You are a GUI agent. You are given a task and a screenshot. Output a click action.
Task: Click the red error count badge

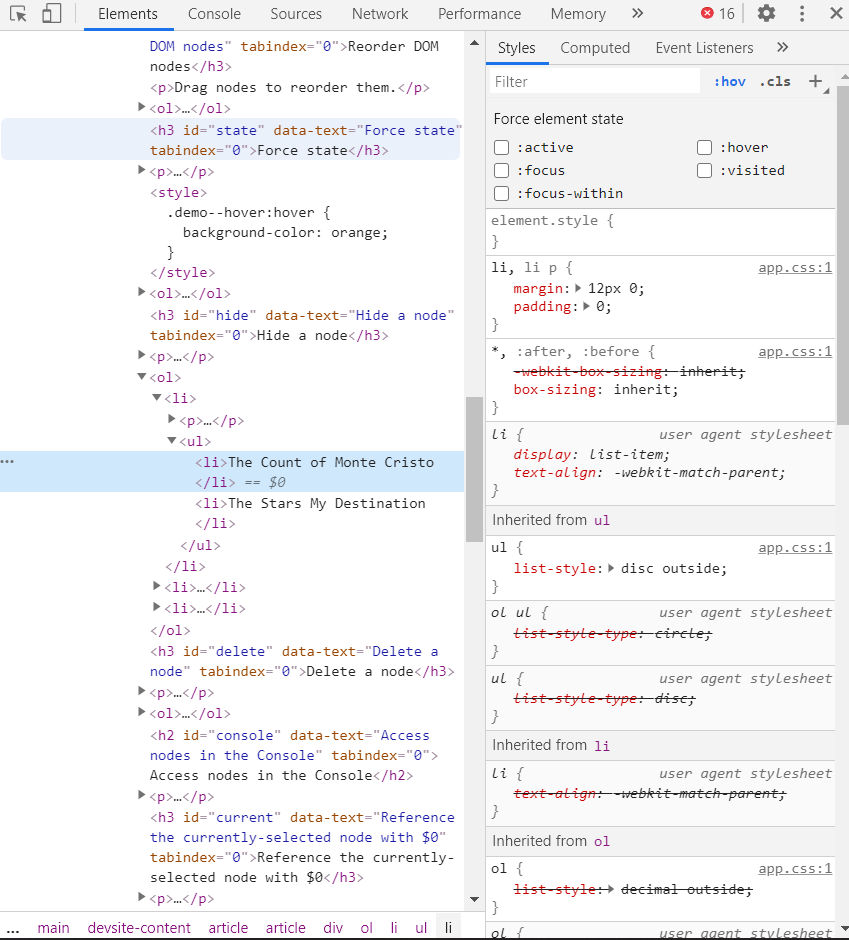pos(718,13)
